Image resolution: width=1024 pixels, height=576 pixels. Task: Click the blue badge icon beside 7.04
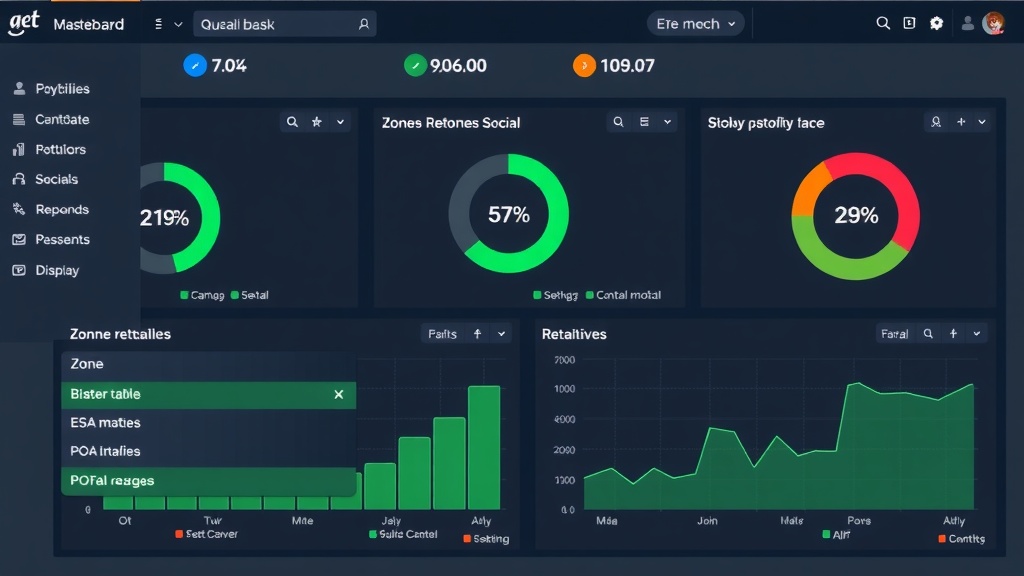[x=195, y=66]
